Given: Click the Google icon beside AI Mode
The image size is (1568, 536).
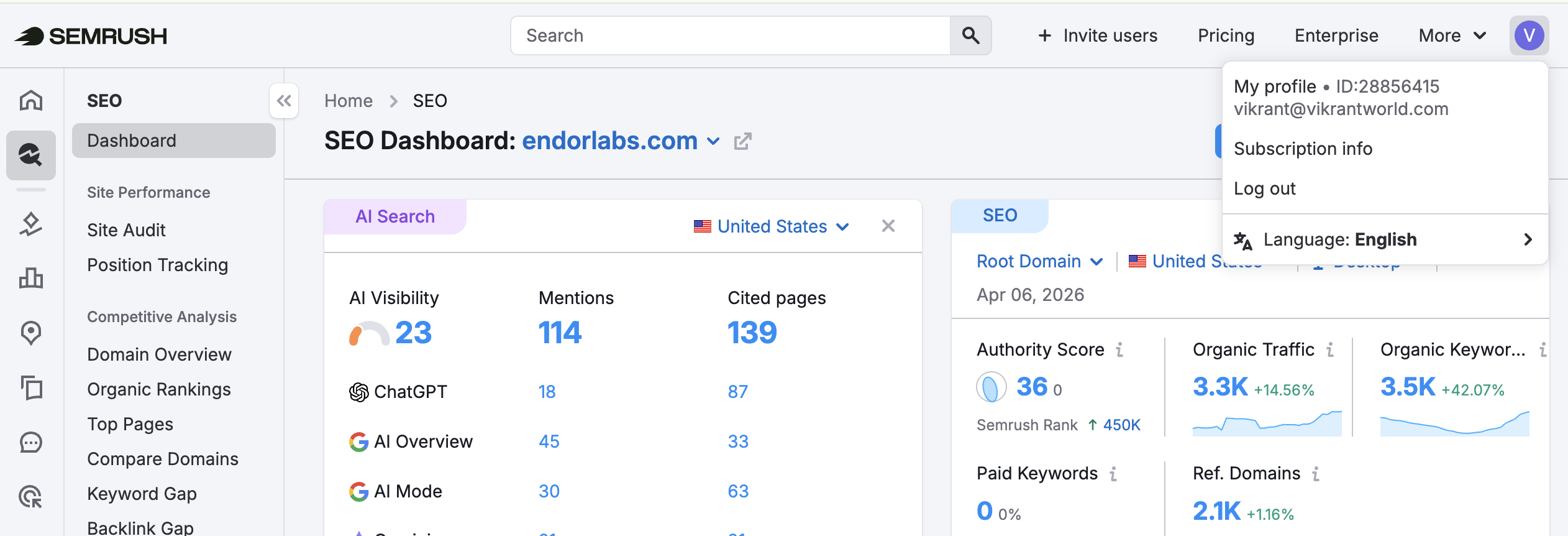Looking at the screenshot, I should [359, 491].
